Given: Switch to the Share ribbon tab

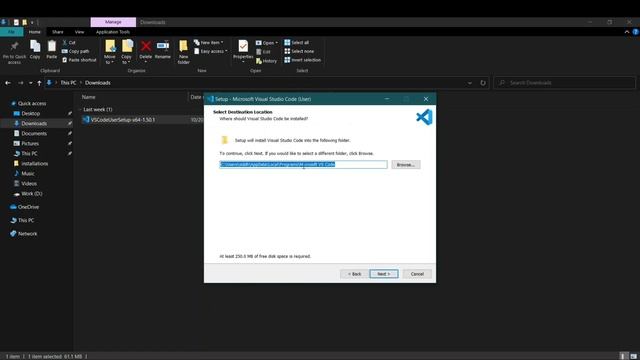Looking at the screenshot, I should pos(58,32).
